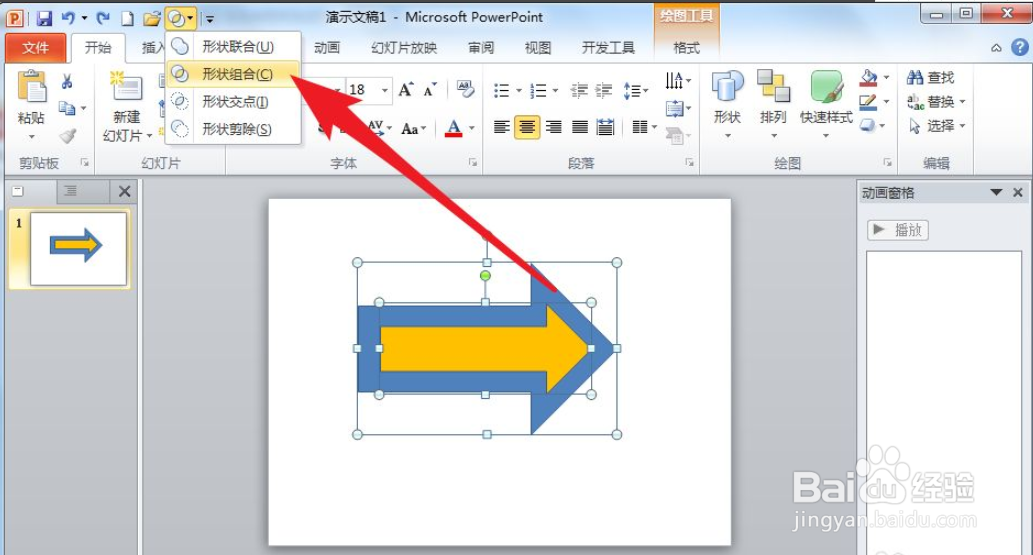Click the shape combine tool icon in quick access toolbar
Viewport: 1033px width, 555px height.
click(x=176, y=18)
